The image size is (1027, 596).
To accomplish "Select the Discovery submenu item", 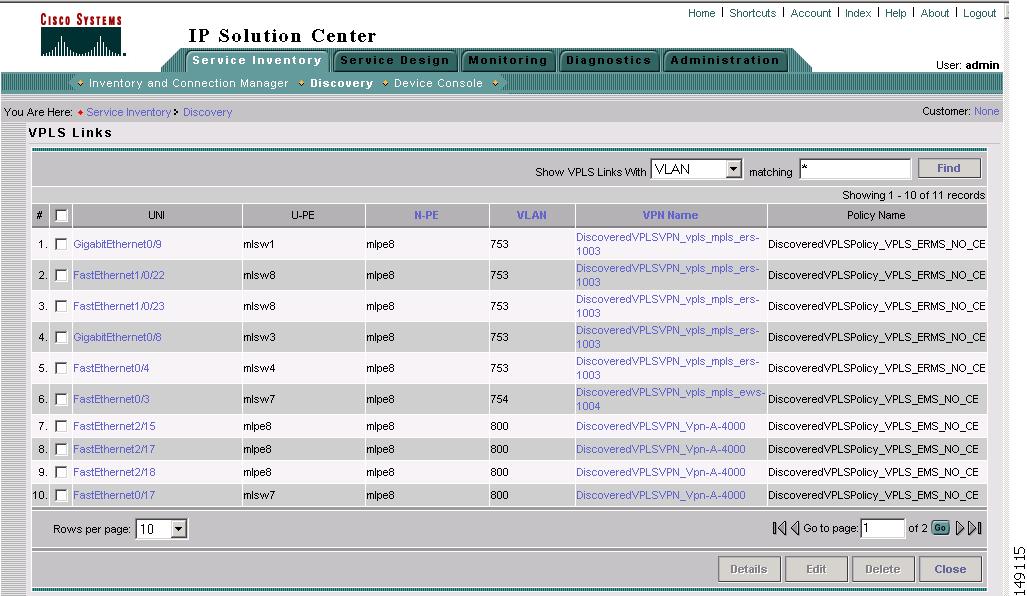I will coord(341,83).
